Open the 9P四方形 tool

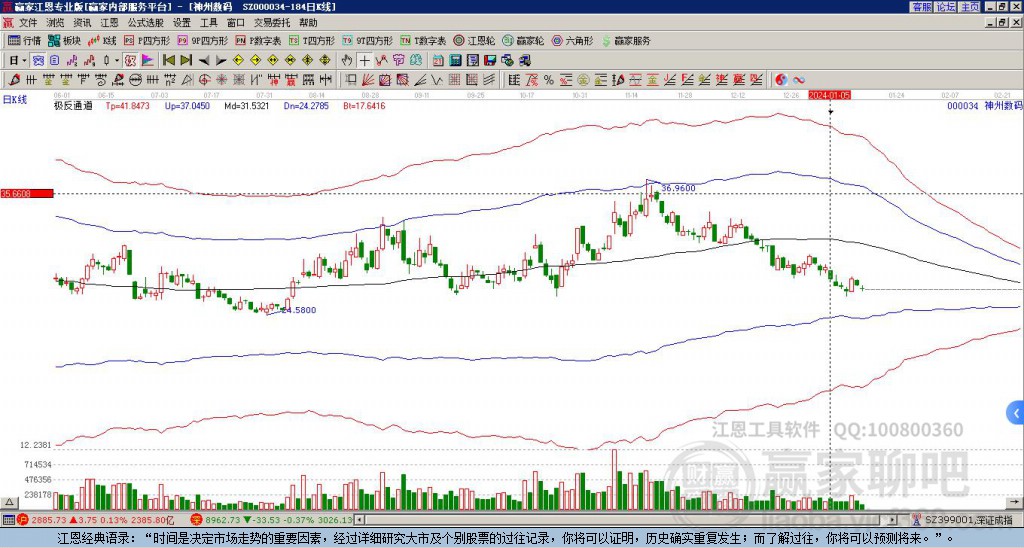point(202,40)
